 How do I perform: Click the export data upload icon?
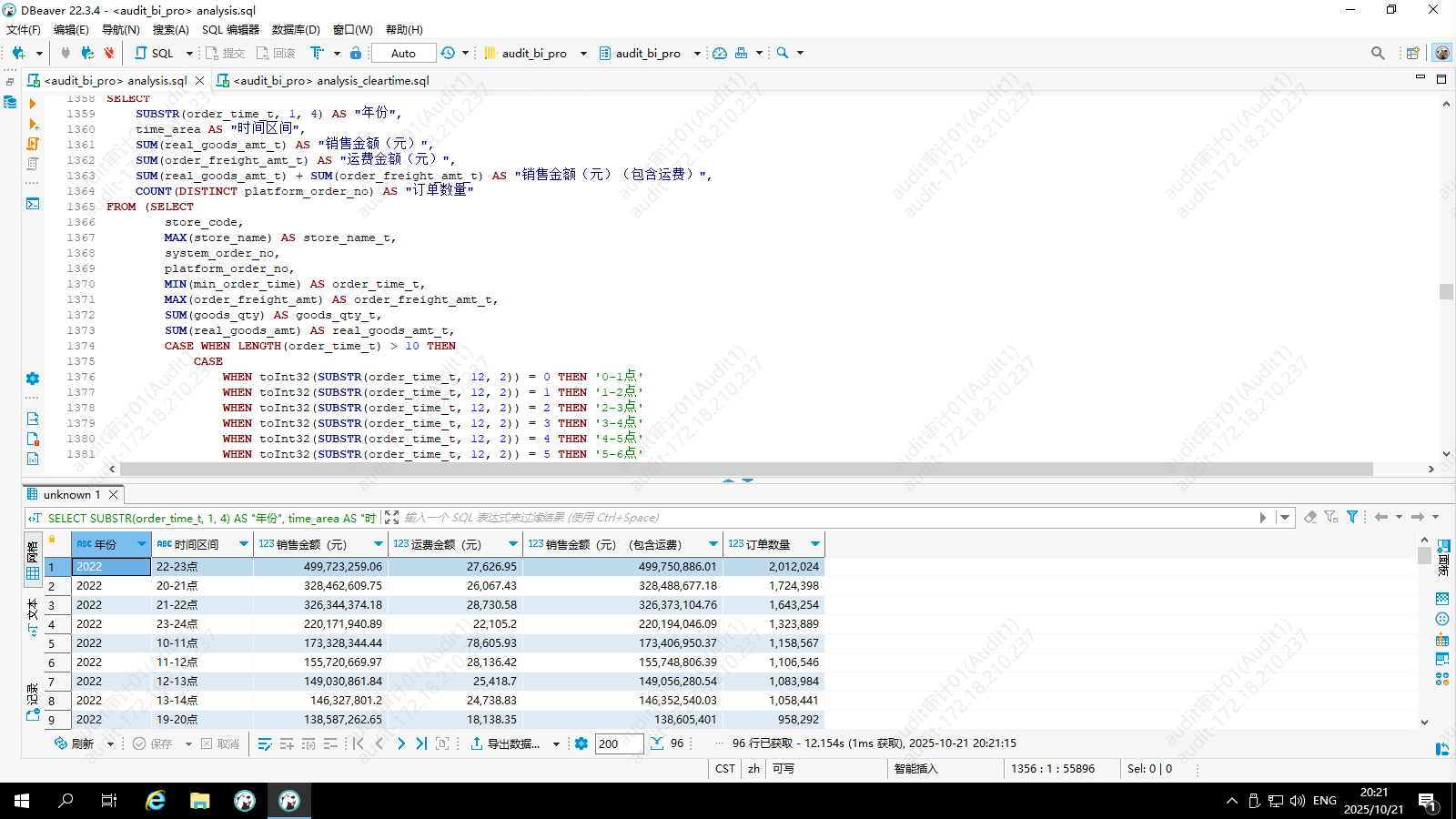pyautogui.click(x=476, y=743)
